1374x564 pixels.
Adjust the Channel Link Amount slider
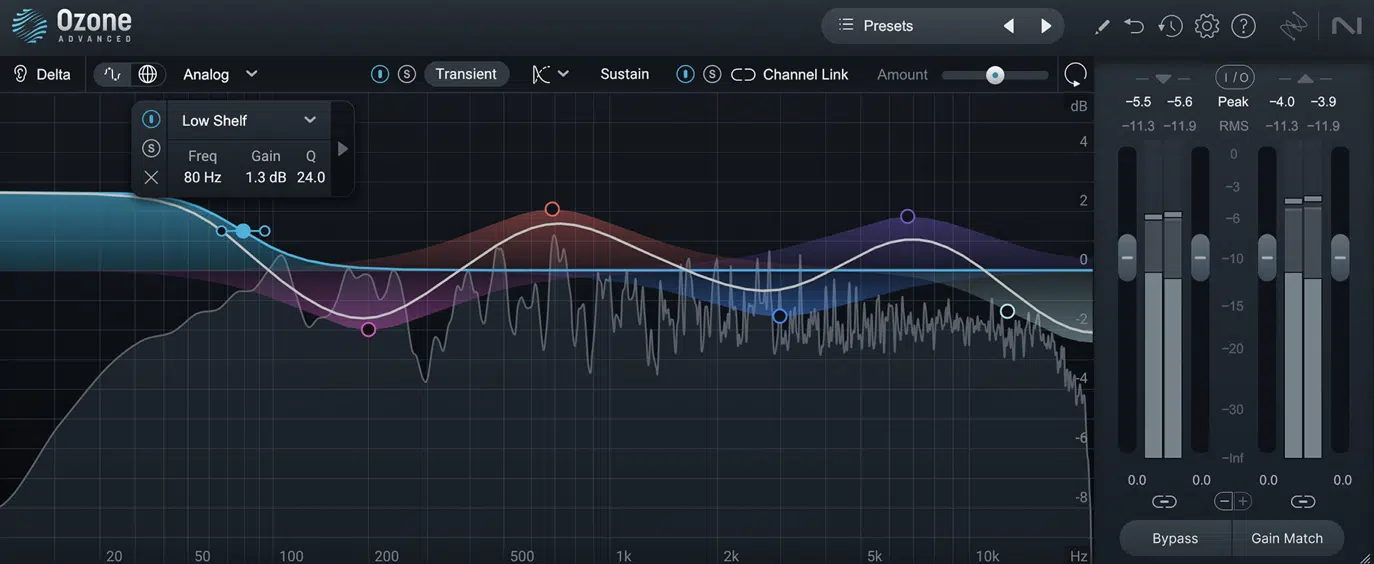995,75
